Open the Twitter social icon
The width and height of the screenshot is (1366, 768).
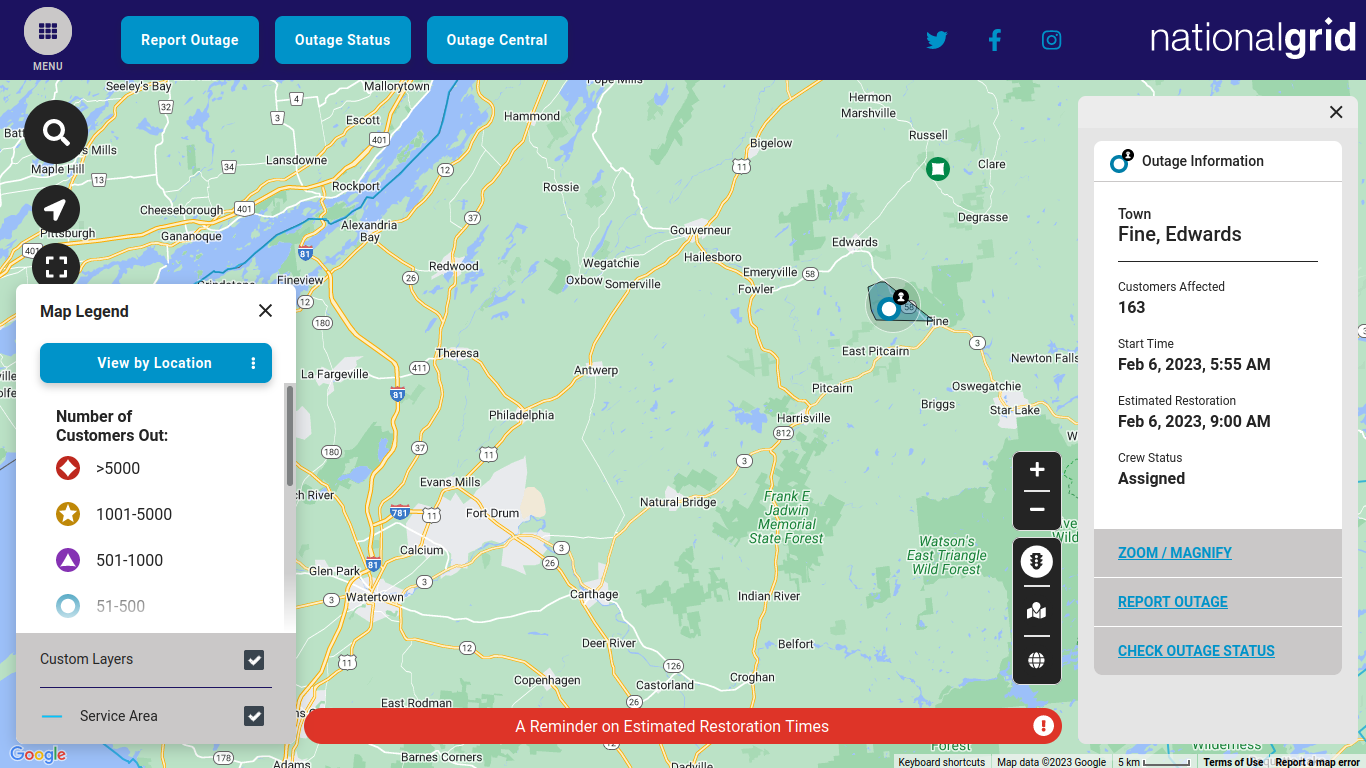[936, 40]
